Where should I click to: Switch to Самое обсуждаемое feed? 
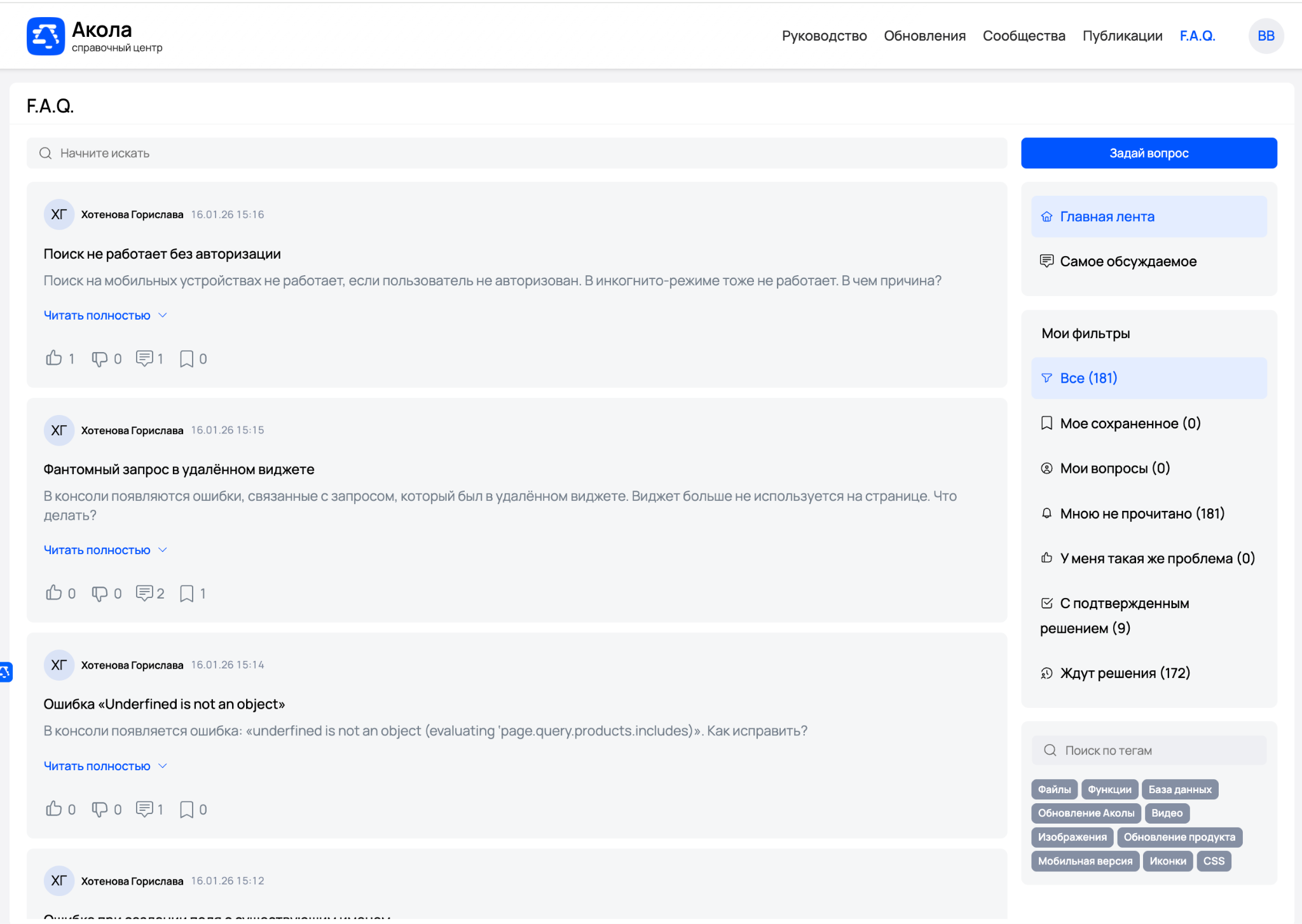(x=1128, y=261)
